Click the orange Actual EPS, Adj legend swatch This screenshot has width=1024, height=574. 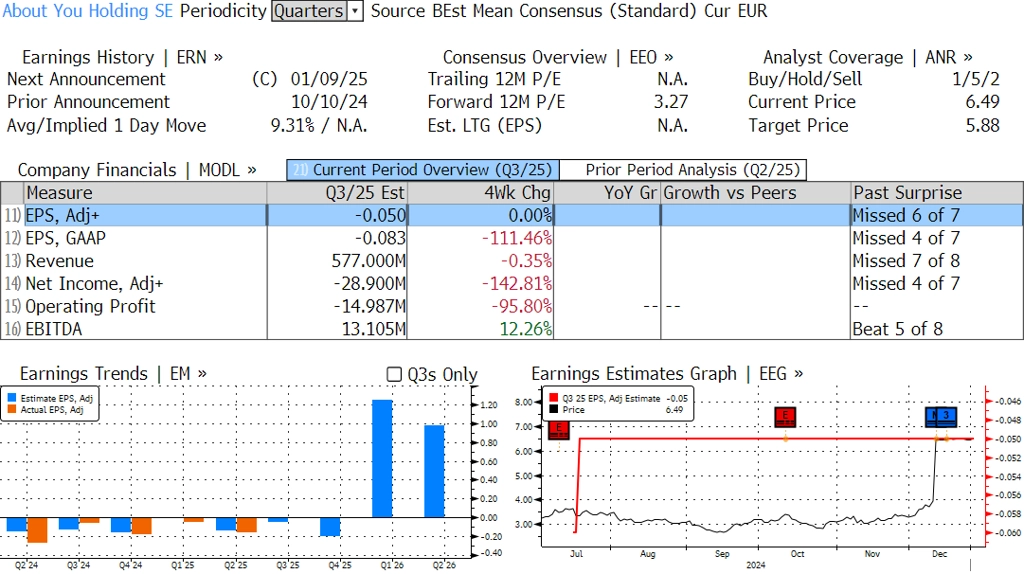(x=12, y=409)
